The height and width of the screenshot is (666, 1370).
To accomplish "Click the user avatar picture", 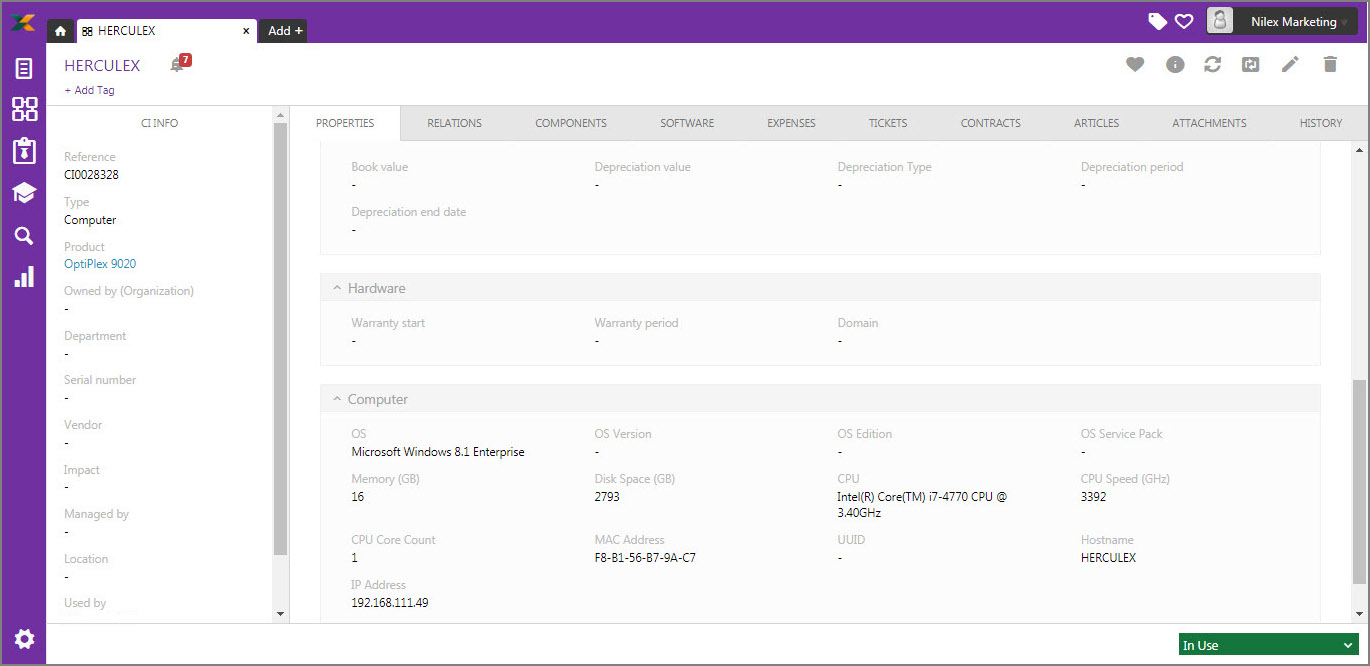I will tap(1221, 21).
